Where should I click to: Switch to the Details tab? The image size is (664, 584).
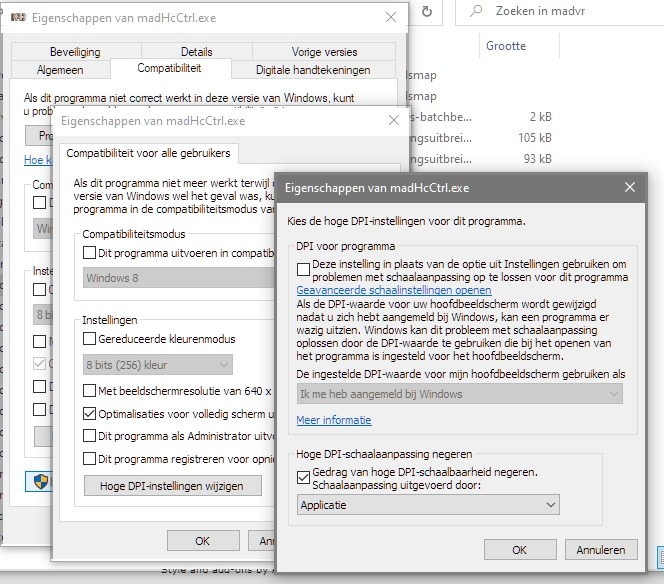tap(196, 52)
